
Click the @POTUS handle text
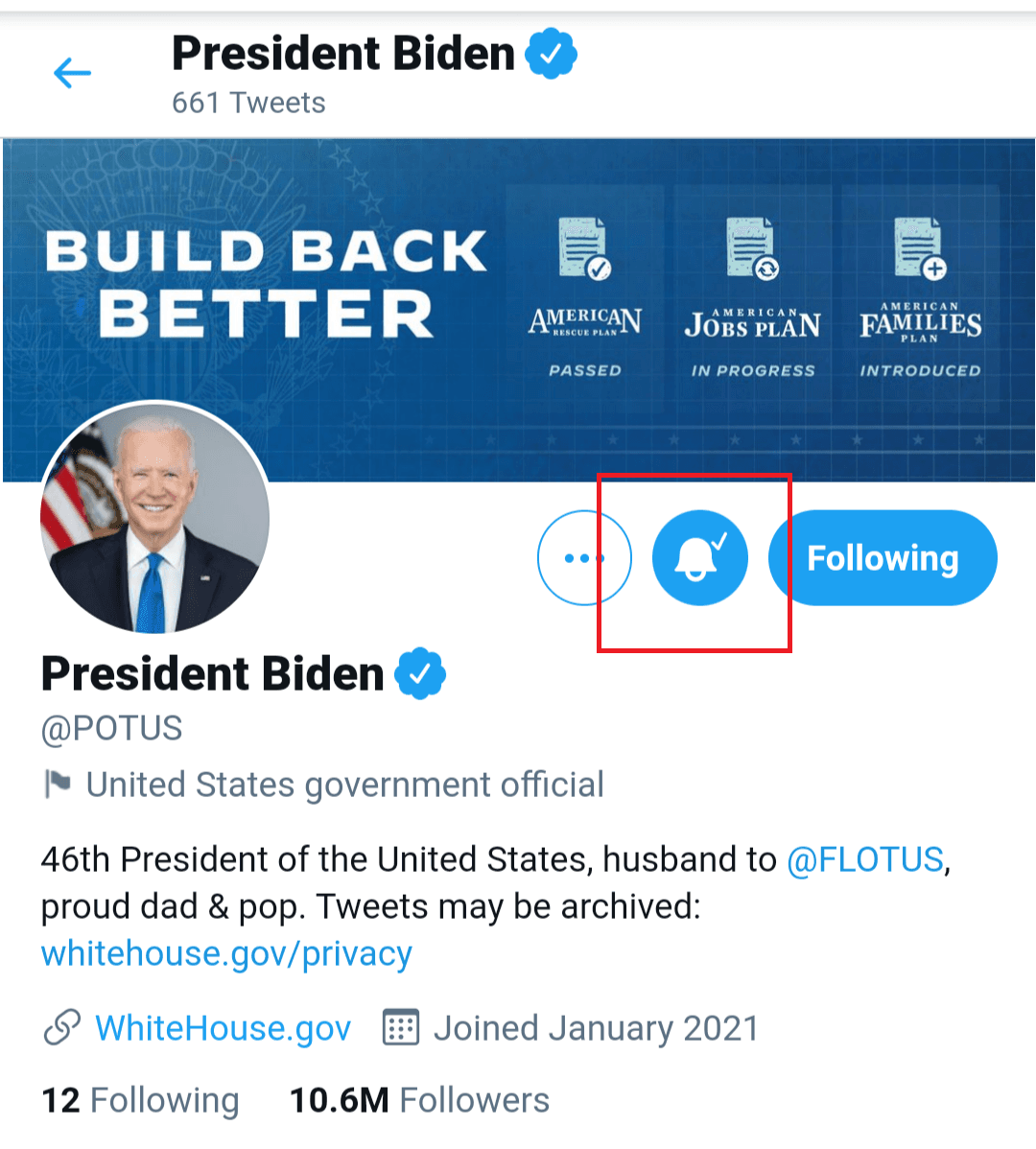click(111, 729)
